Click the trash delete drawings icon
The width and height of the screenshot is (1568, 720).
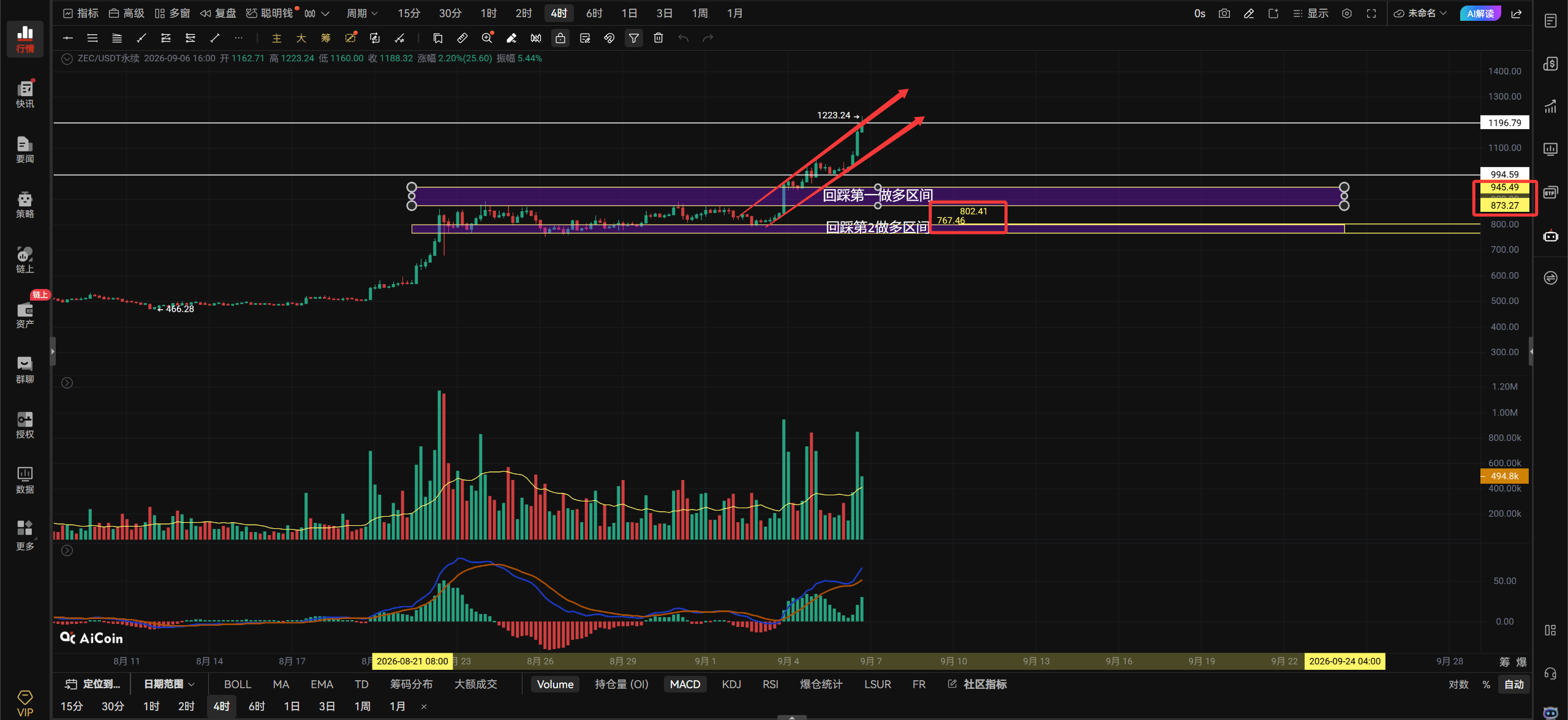[658, 38]
